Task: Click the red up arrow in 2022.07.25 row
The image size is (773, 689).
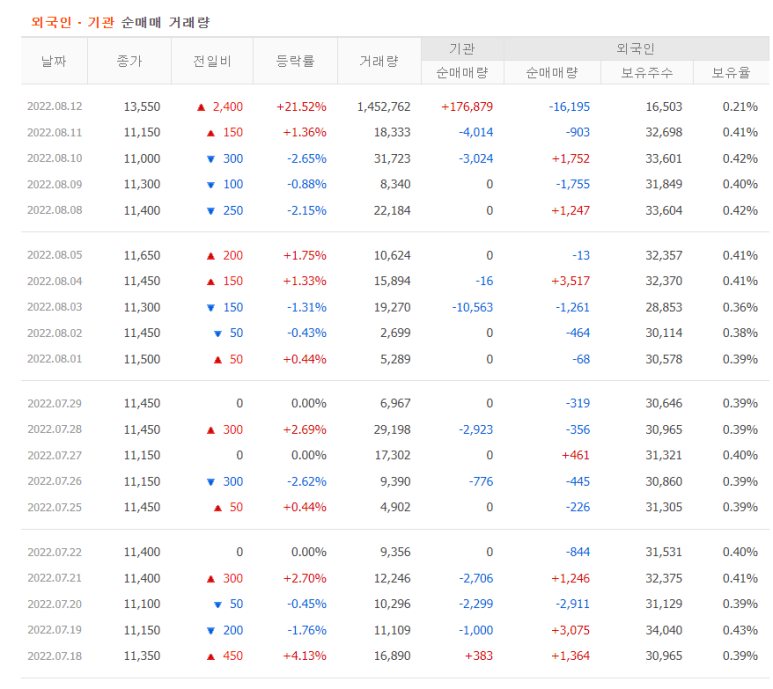Action: pyautogui.click(x=218, y=508)
